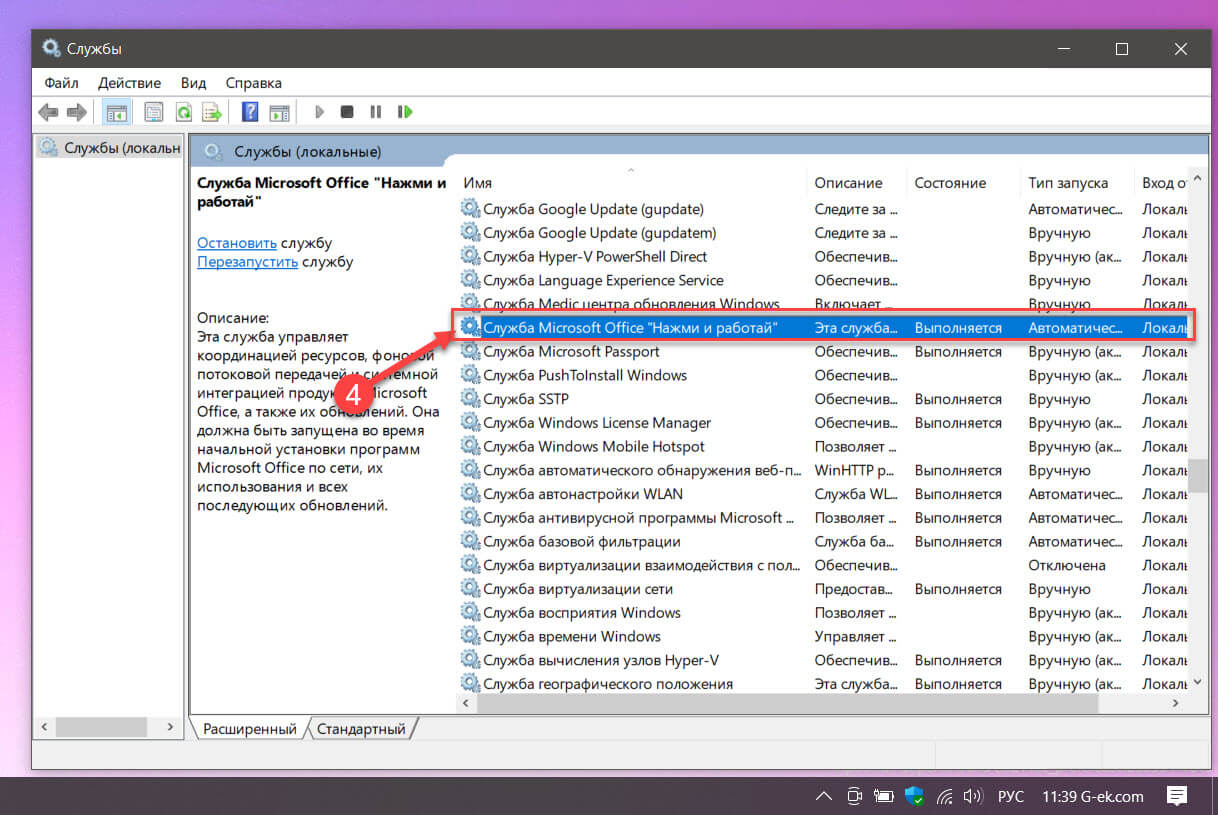Click right arrow of services list horizontal scrollbar
The height and width of the screenshot is (815, 1218).
[1177, 704]
